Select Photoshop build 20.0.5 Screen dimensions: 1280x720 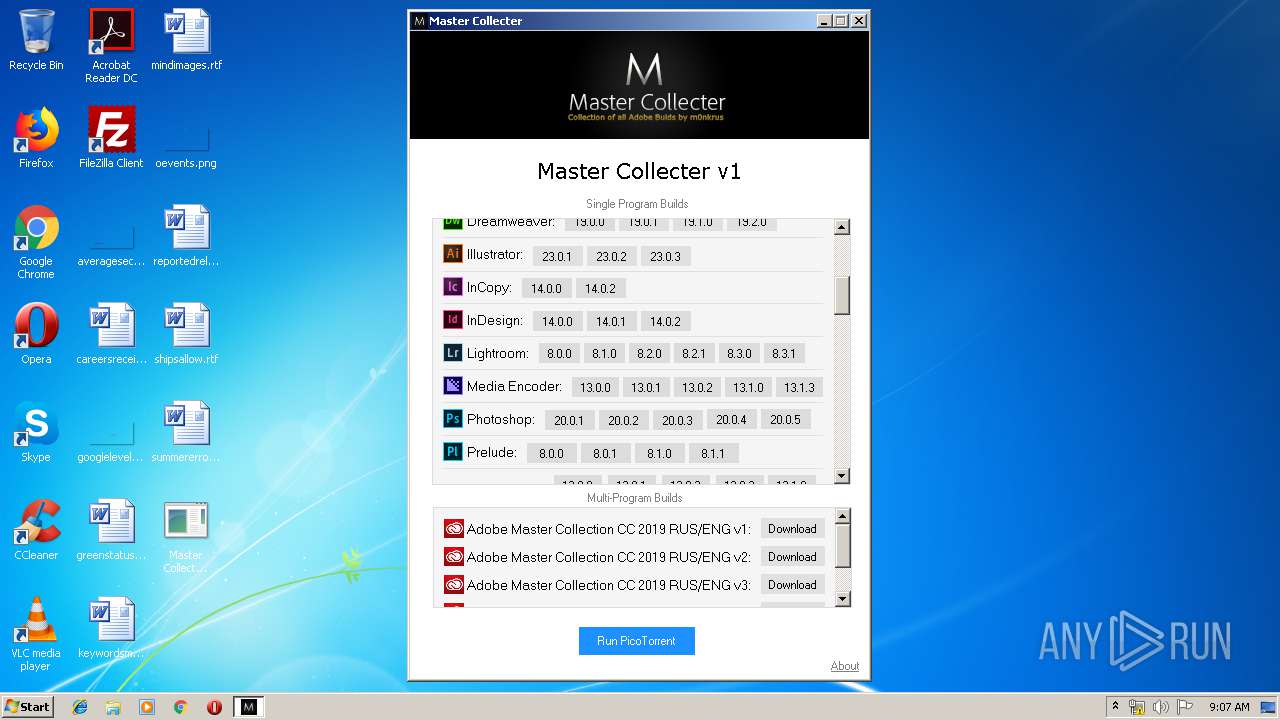pos(785,420)
